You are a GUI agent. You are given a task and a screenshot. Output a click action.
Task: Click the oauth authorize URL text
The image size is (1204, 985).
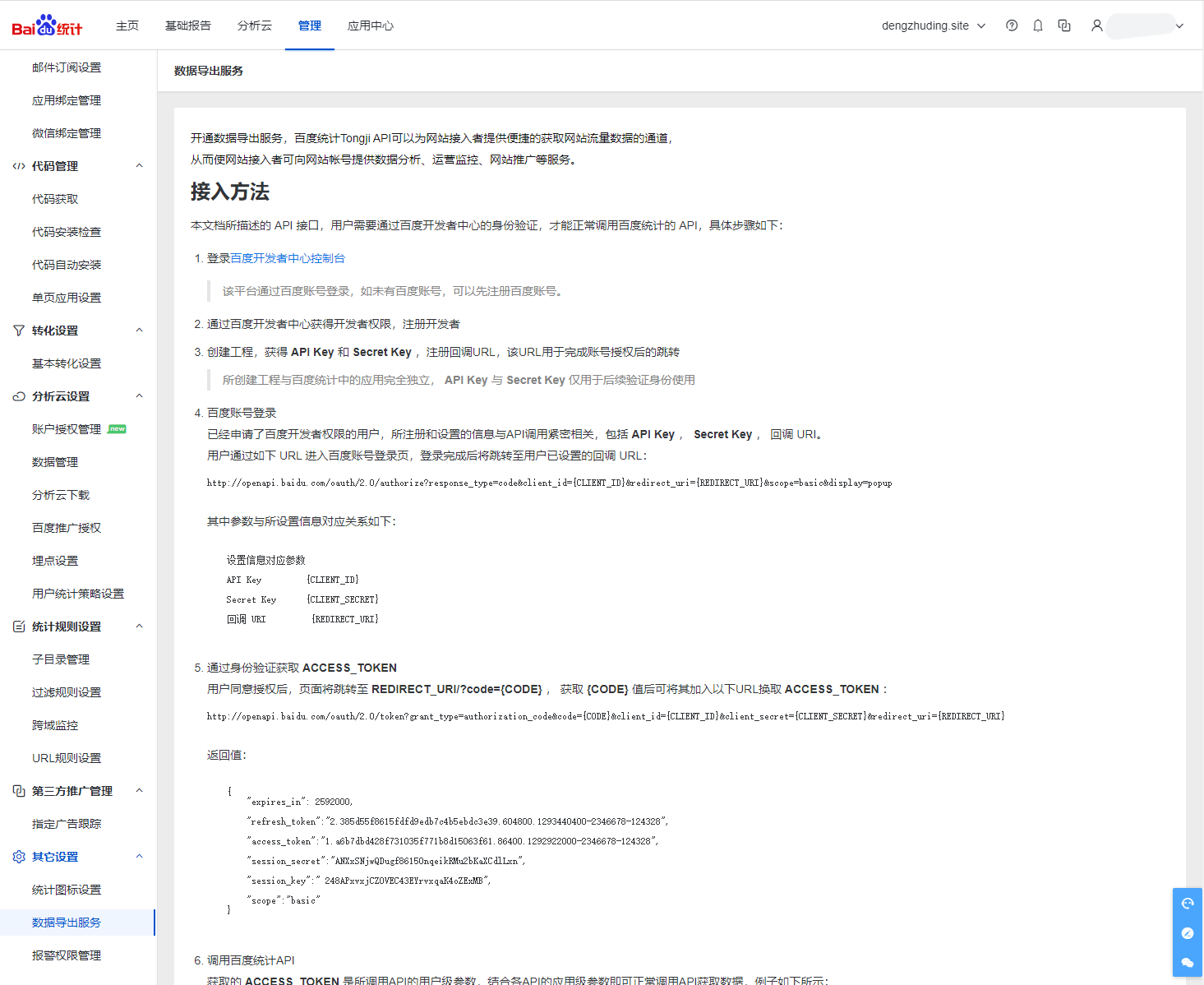(x=549, y=483)
